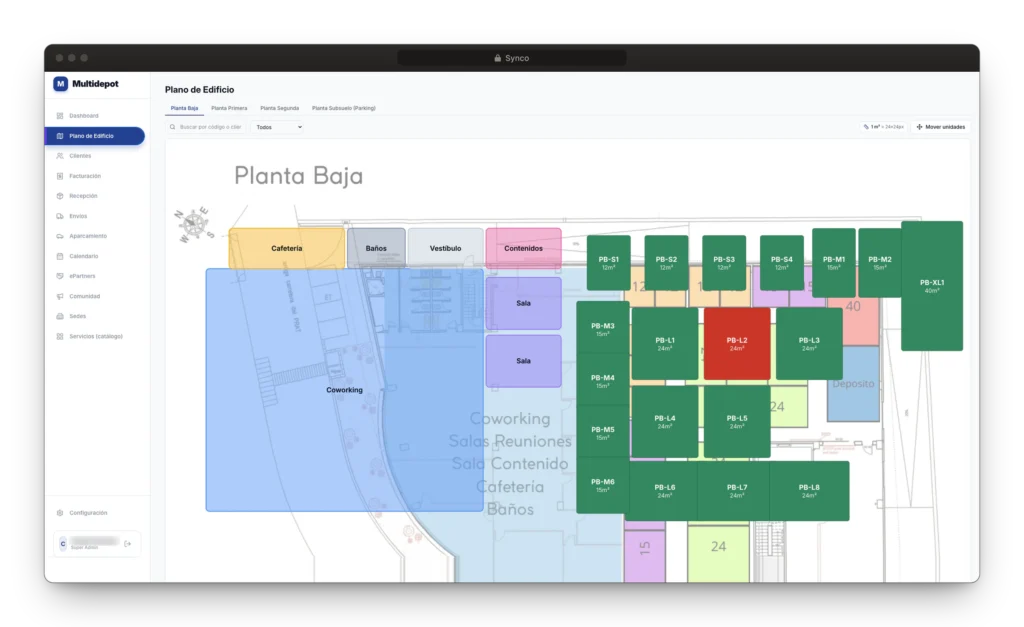1024x627 pixels.
Task: Focus the Buscar por código search field
Action: click(206, 127)
